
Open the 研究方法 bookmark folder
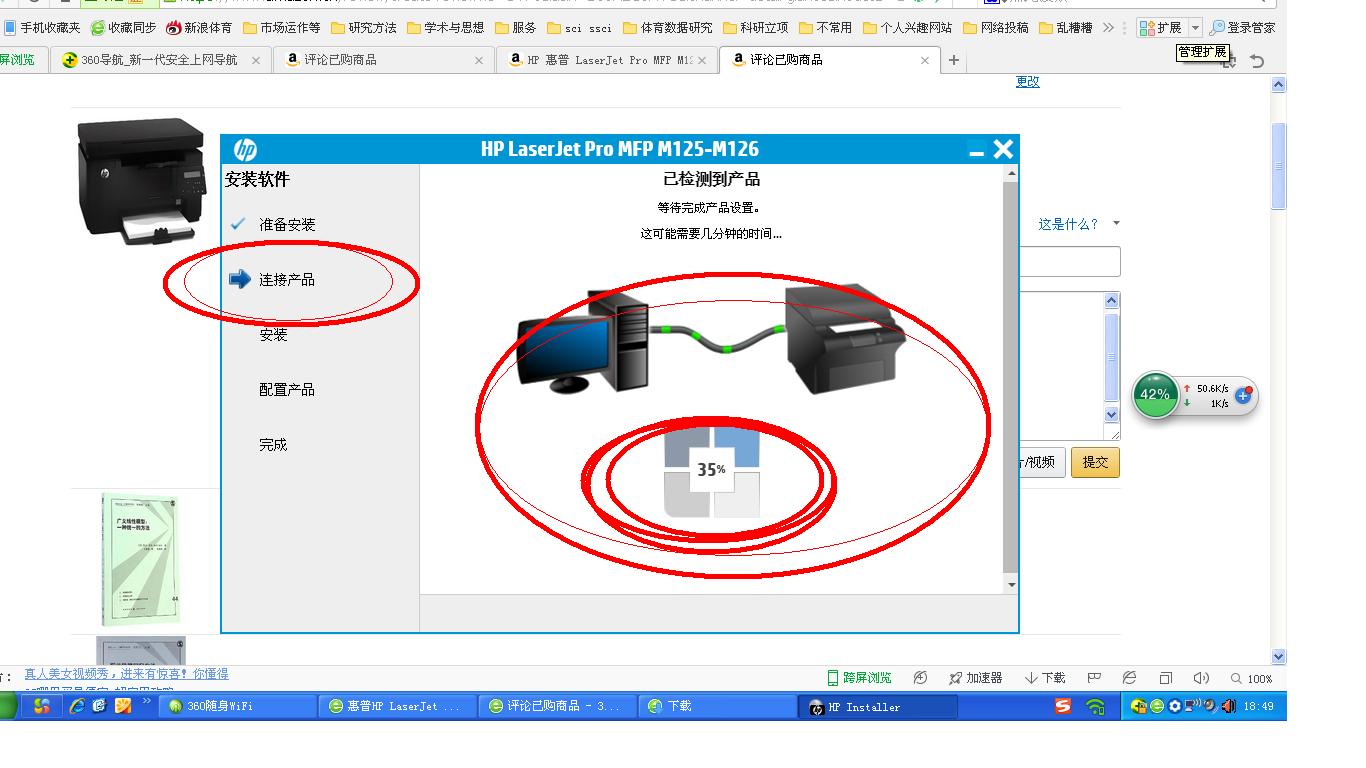364,28
